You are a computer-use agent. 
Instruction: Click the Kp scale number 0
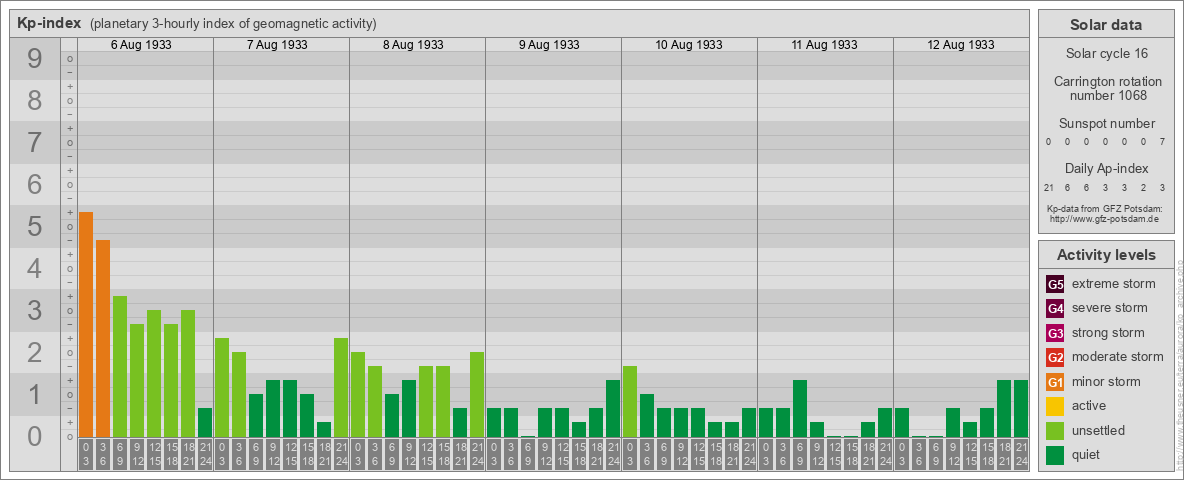pos(35,436)
